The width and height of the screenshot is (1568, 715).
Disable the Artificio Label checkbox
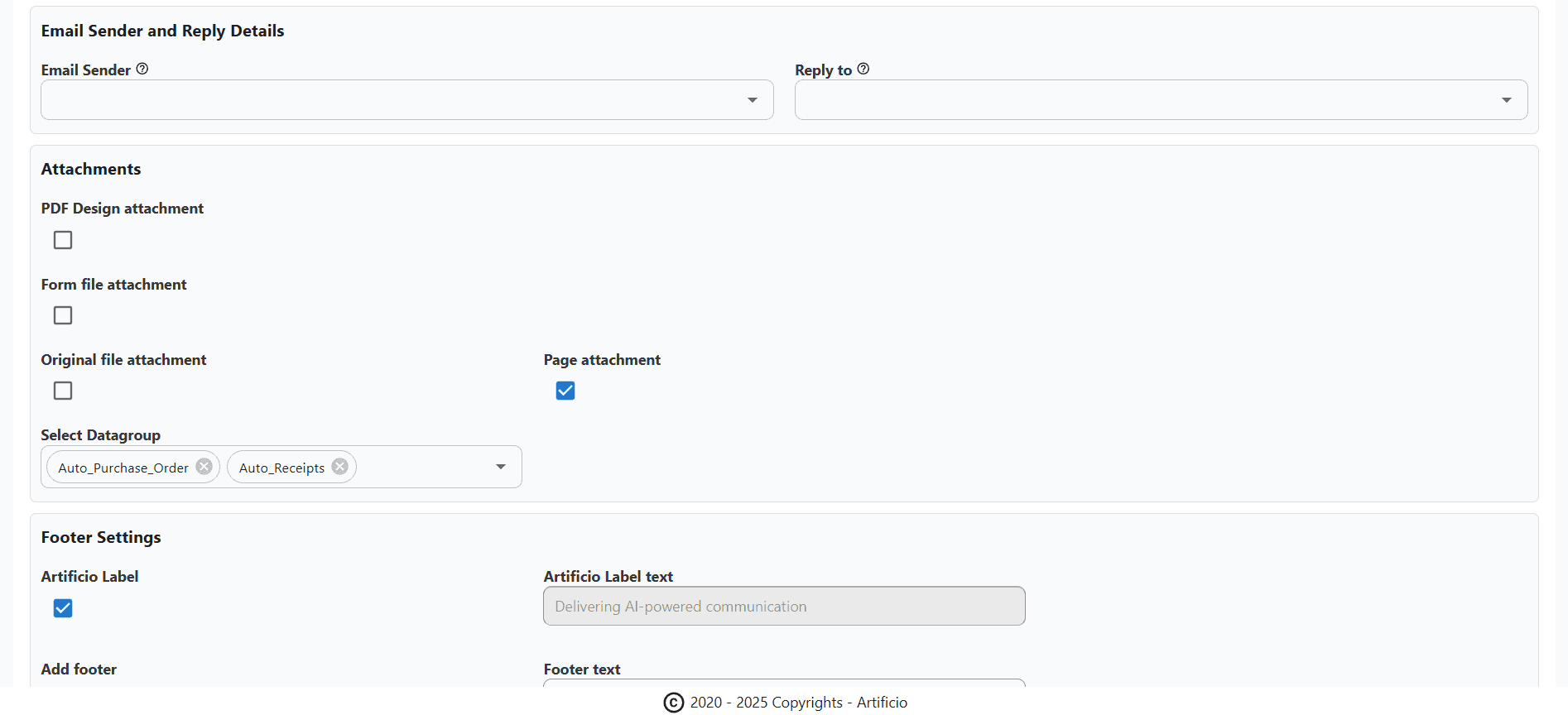[x=63, y=608]
